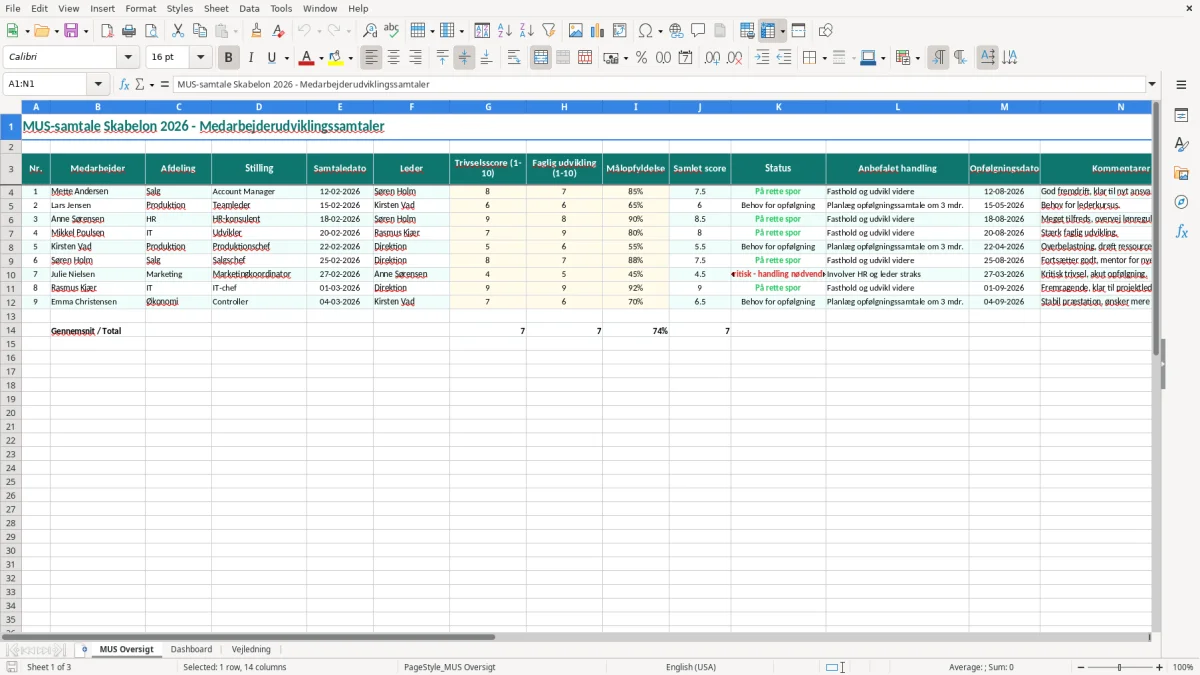Click the Add Decimal Place icon
Viewport: 1200px width, 675px height.
[x=712, y=58]
